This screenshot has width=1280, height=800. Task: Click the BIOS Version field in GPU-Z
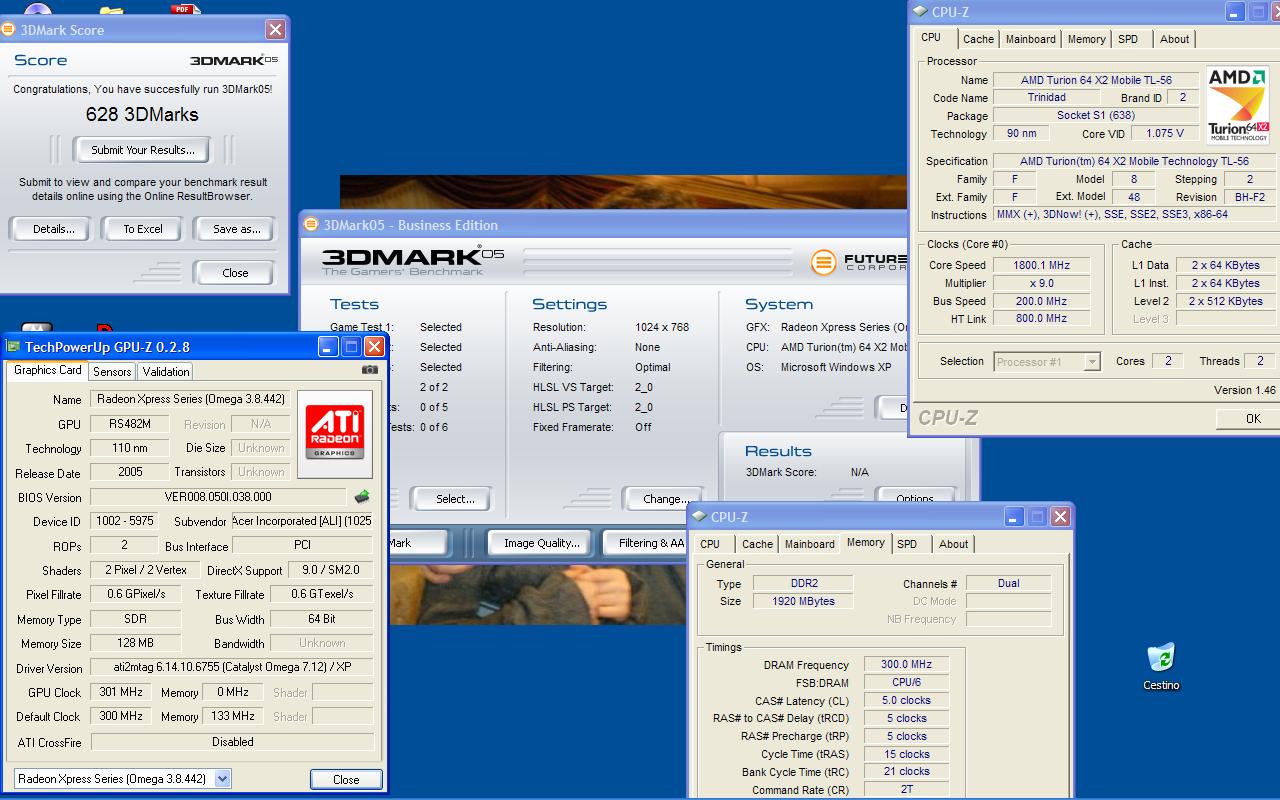218,497
